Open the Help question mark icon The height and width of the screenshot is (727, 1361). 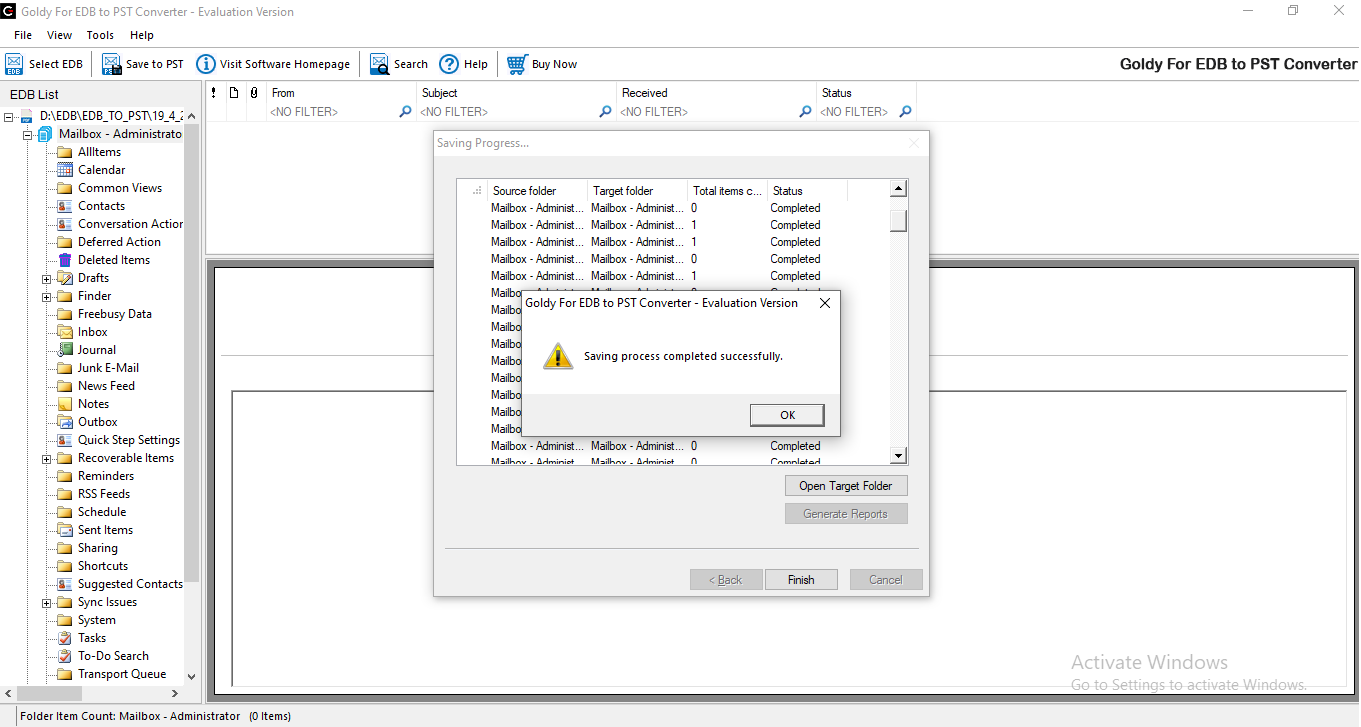[449, 64]
